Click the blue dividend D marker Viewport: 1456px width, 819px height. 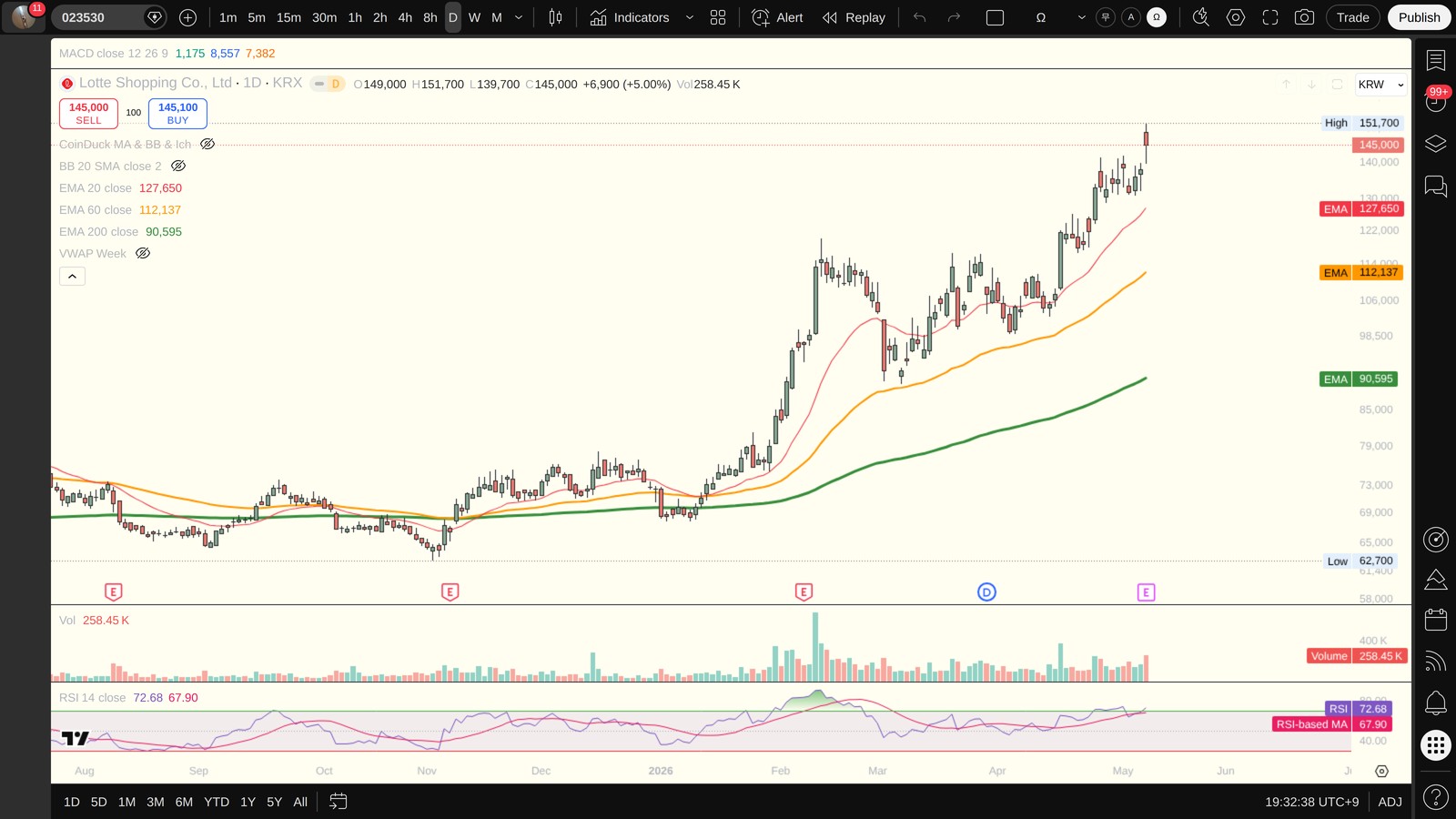coord(986,592)
